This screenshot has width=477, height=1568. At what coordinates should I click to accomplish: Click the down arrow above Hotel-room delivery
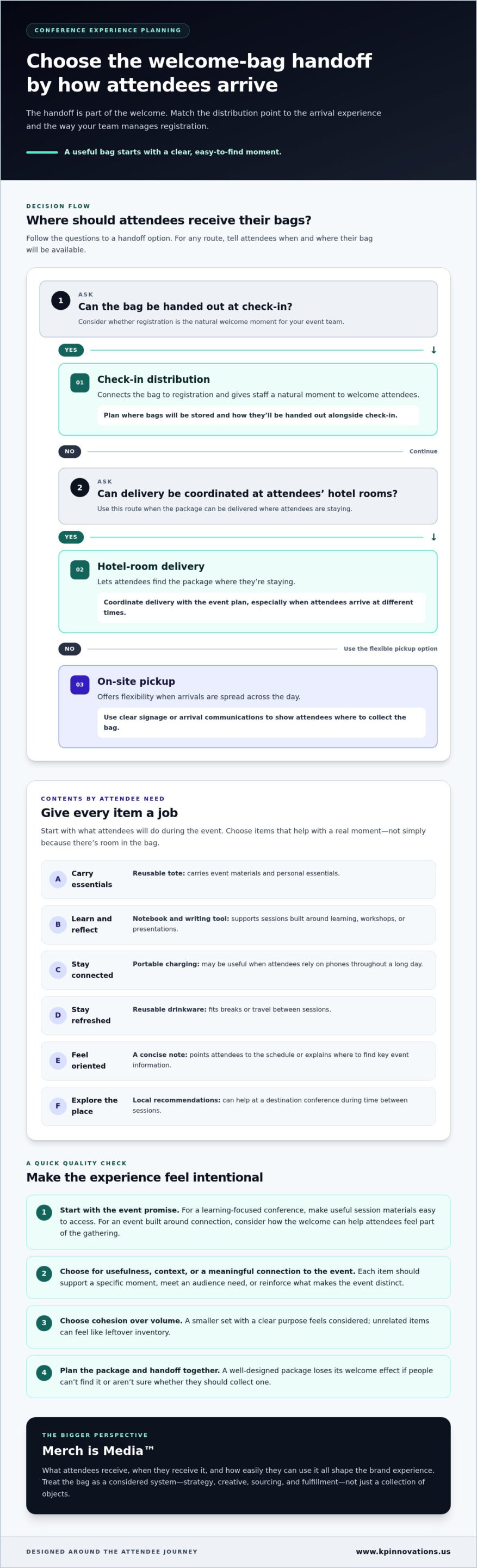click(434, 537)
